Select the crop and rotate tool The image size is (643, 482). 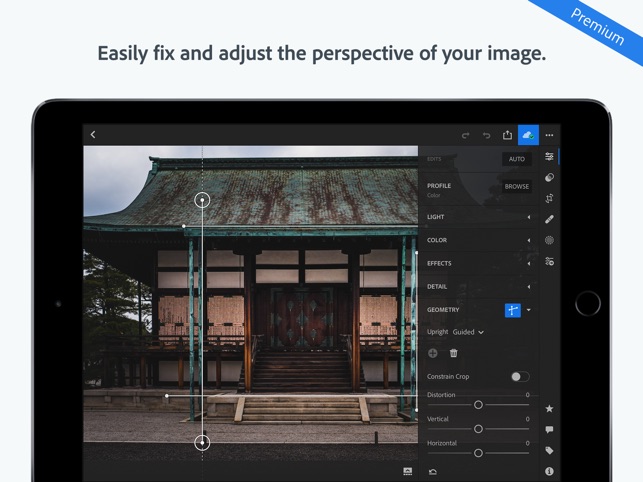point(549,198)
